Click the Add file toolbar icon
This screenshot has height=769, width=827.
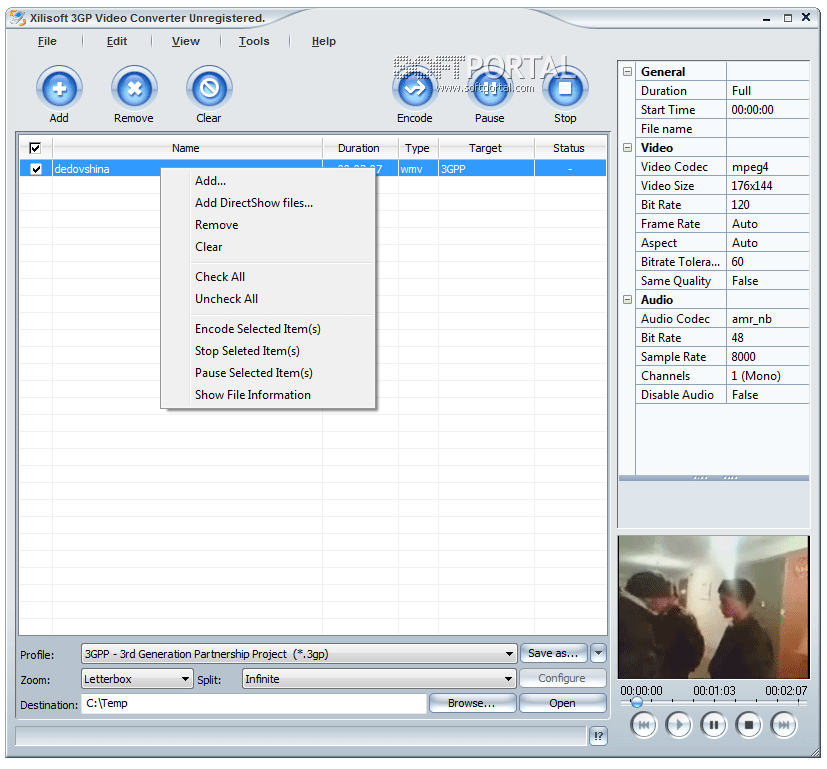[x=59, y=88]
